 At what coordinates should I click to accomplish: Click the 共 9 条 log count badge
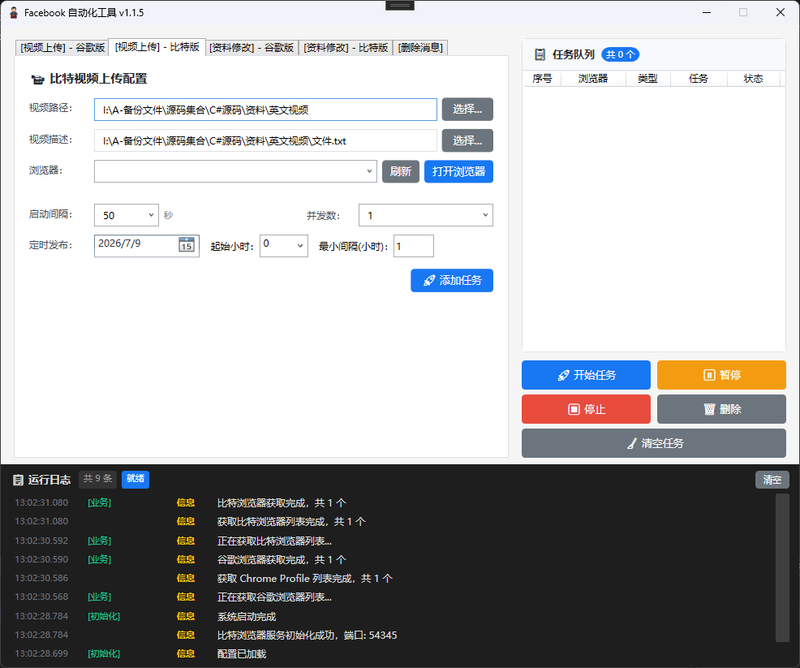point(97,479)
